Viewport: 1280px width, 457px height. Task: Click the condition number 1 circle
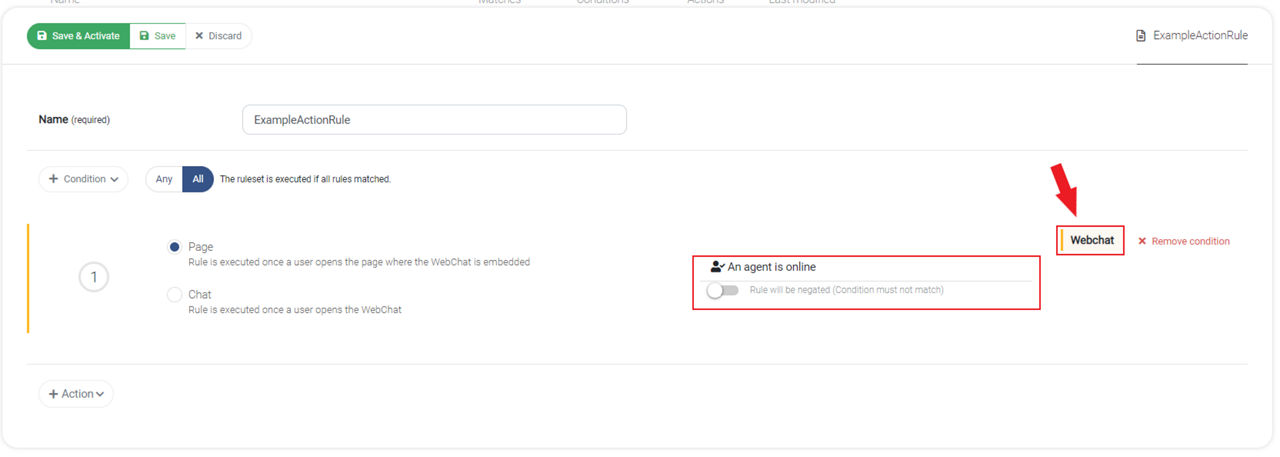point(94,278)
